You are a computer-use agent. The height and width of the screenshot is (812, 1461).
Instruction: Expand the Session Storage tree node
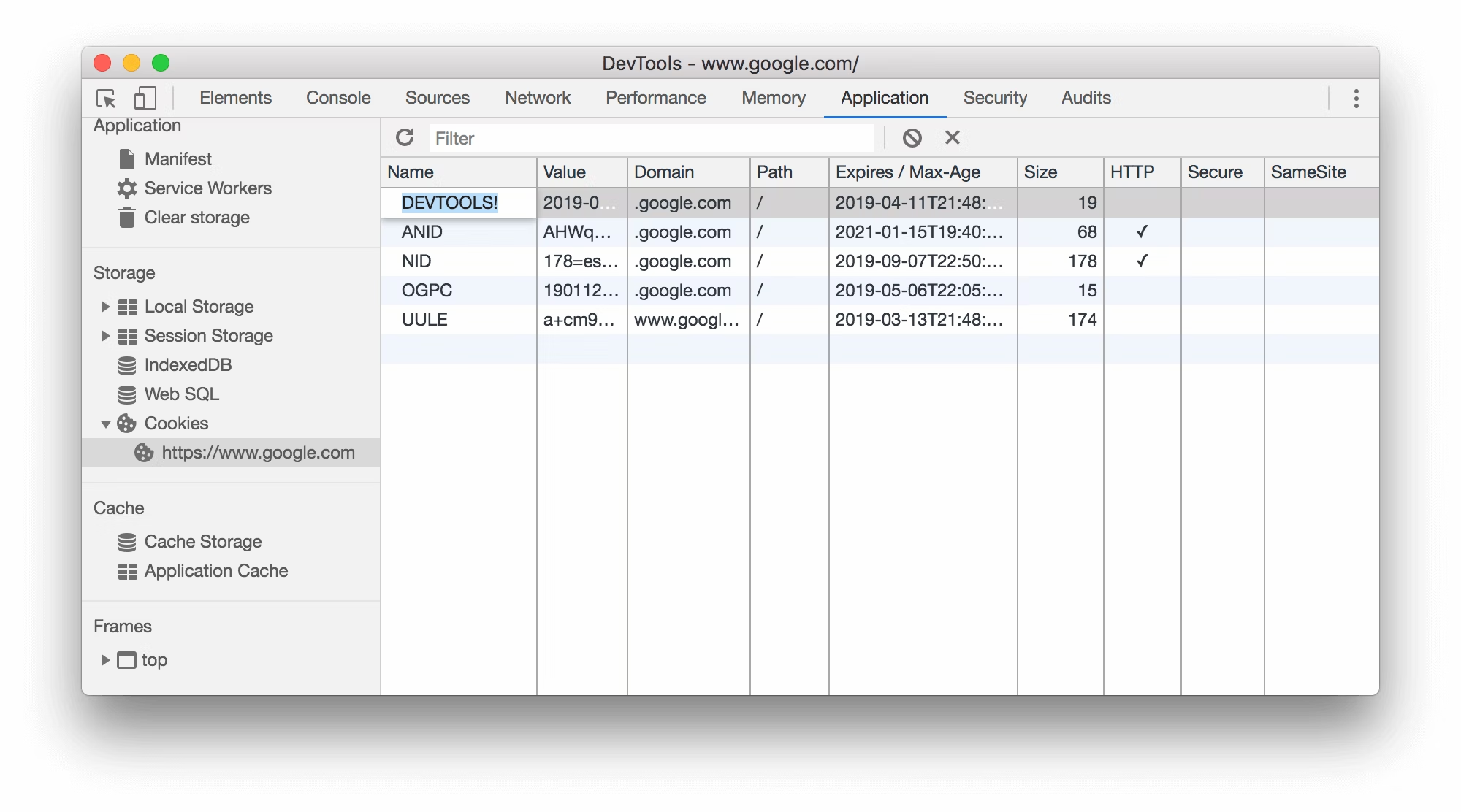click(105, 336)
